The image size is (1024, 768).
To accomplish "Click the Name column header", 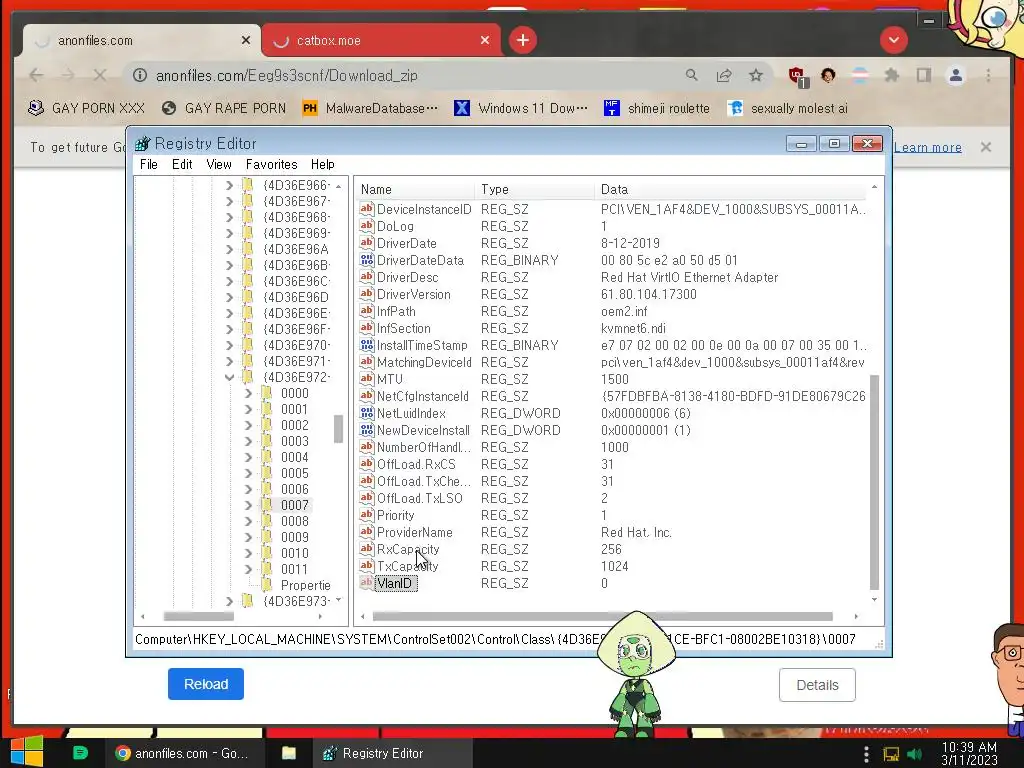I will [415, 189].
